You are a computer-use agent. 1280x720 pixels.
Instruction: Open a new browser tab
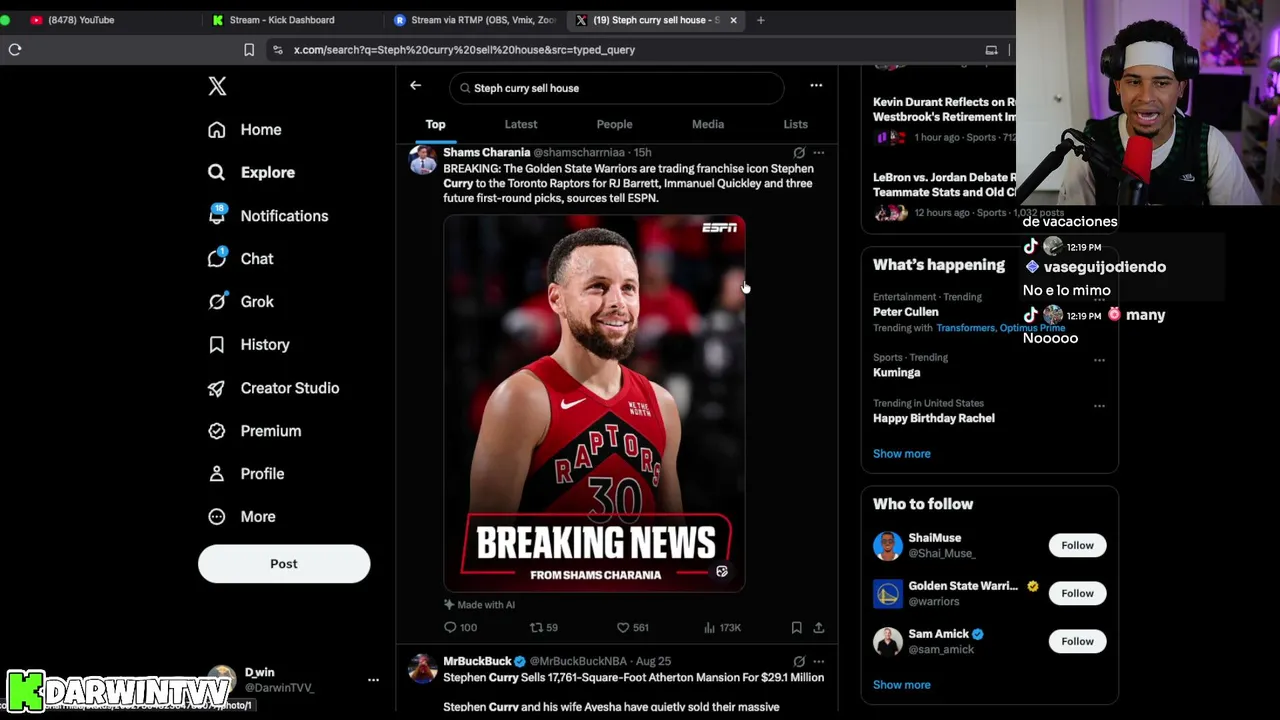point(761,20)
